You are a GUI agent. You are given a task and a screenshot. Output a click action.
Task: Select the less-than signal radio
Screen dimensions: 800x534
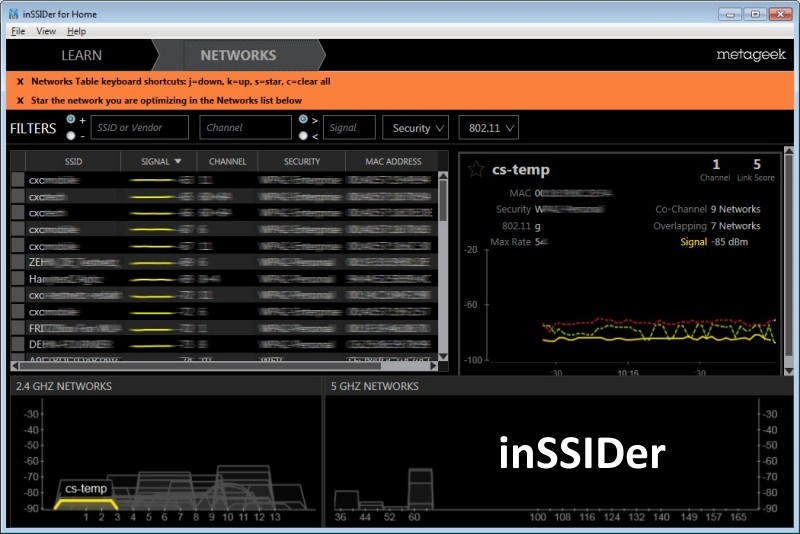point(303,136)
